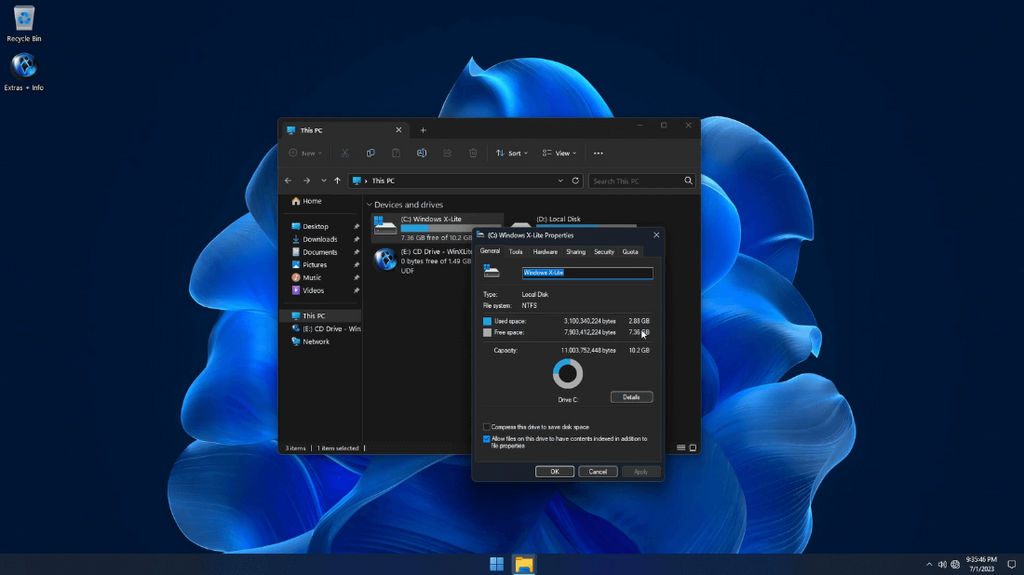Show hidden tray icons chevron
Viewport: 1024px width, 575px height.
pos(929,565)
